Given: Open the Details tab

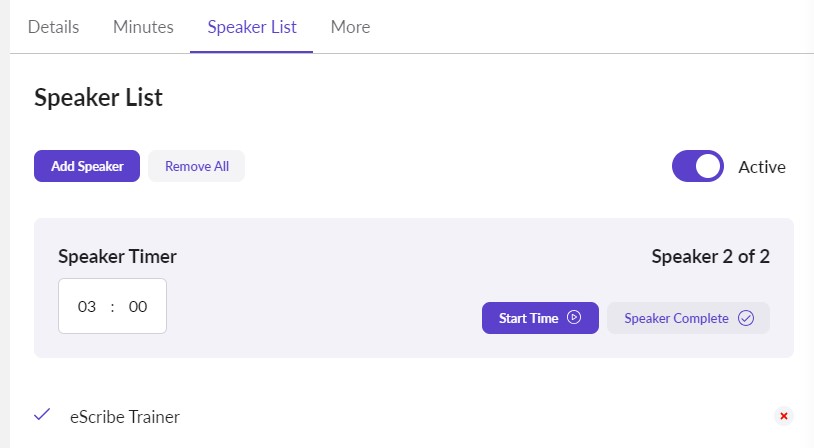Looking at the screenshot, I should click(54, 27).
